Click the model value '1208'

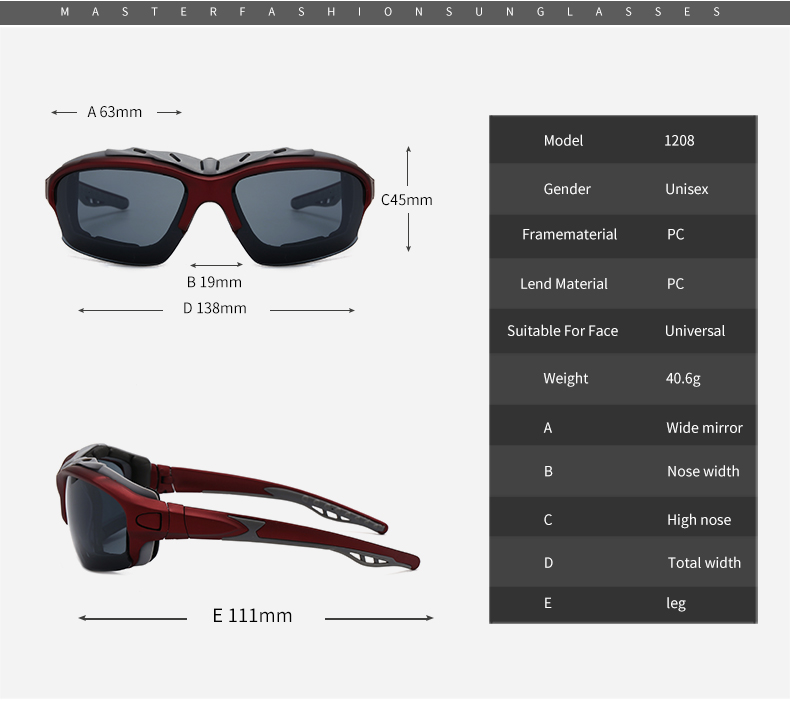(679, 141)
